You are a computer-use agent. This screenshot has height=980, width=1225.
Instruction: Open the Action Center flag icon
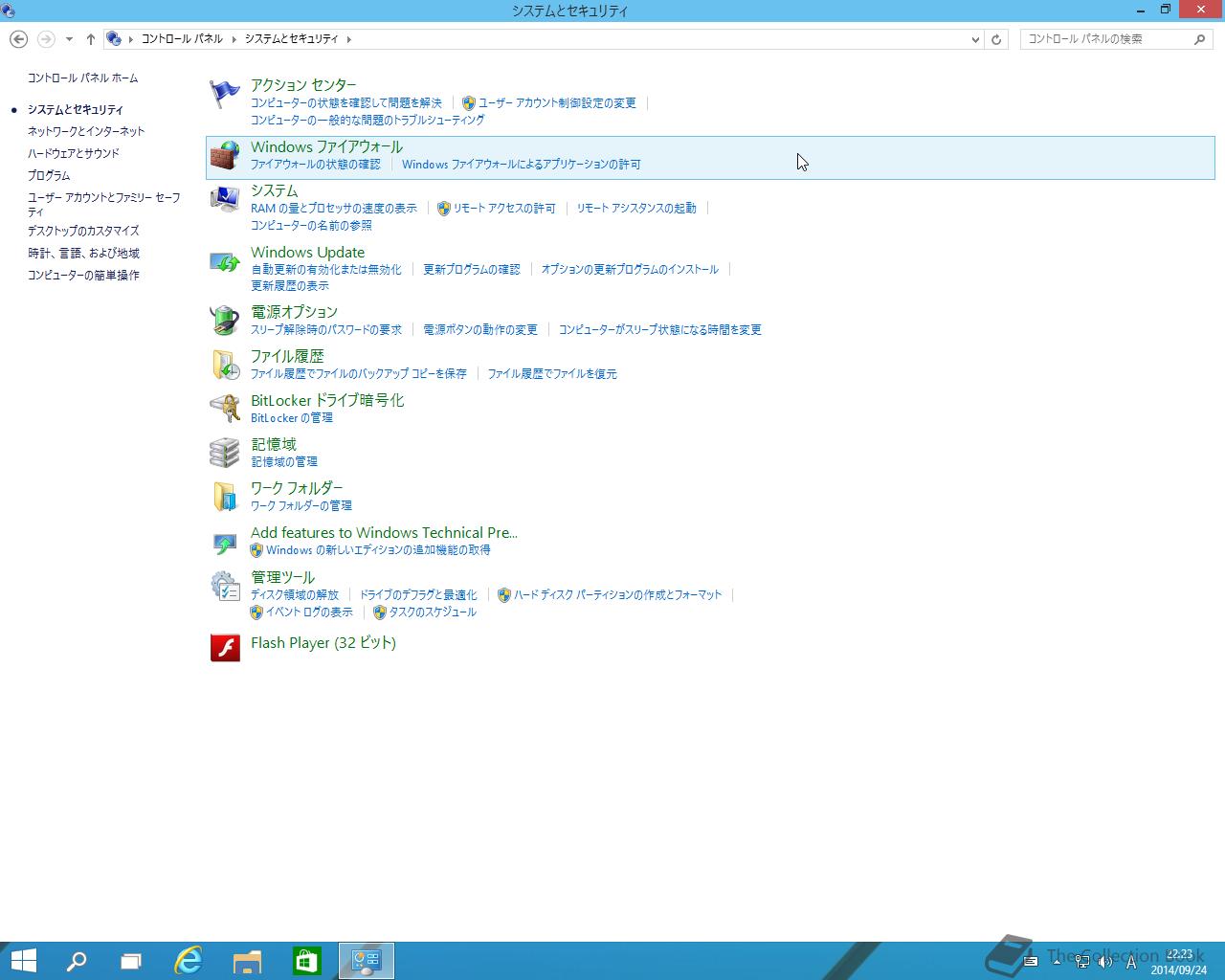[225, 94]
